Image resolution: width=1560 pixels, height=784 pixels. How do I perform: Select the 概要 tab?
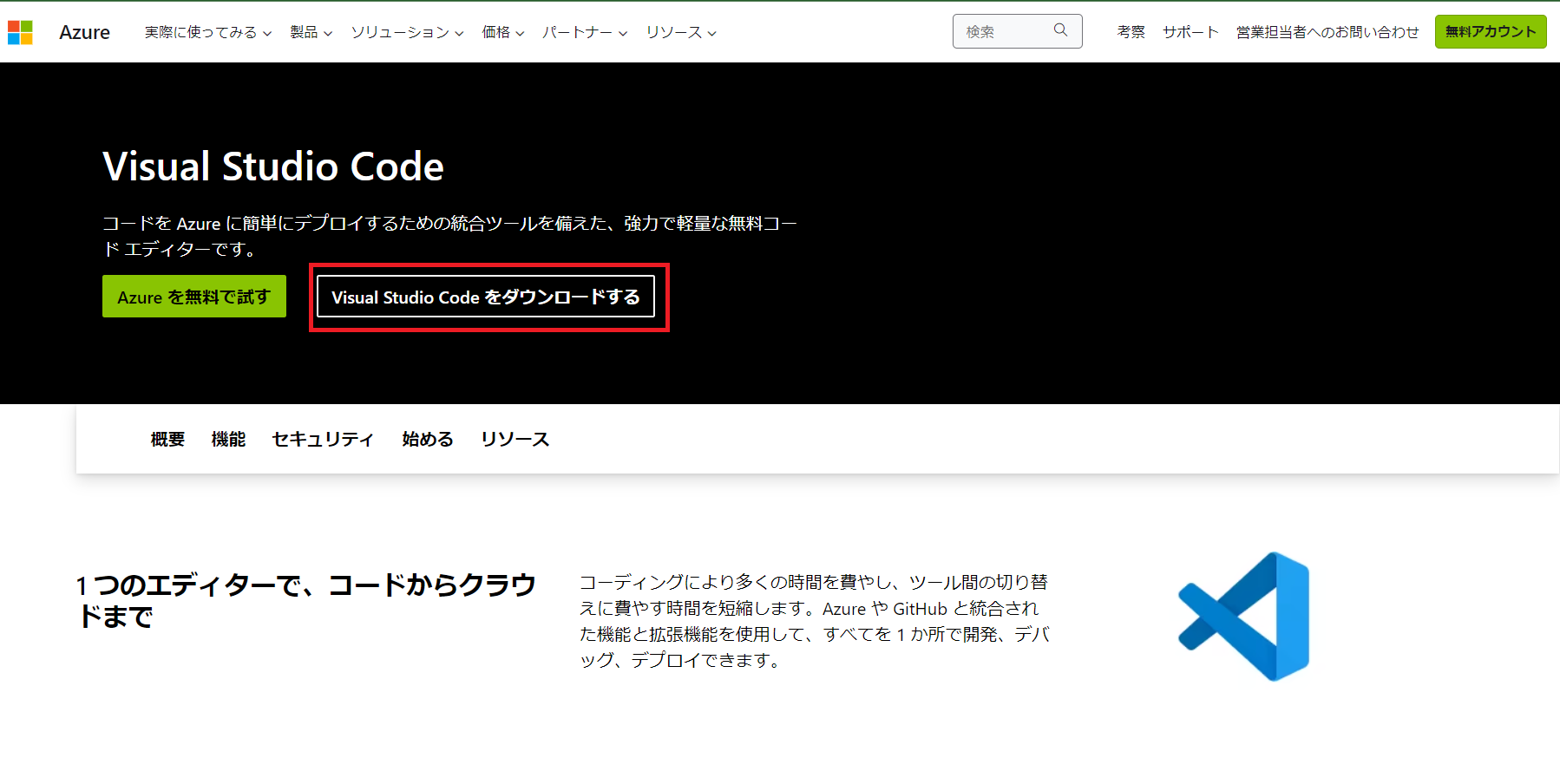tap(167, 440)
